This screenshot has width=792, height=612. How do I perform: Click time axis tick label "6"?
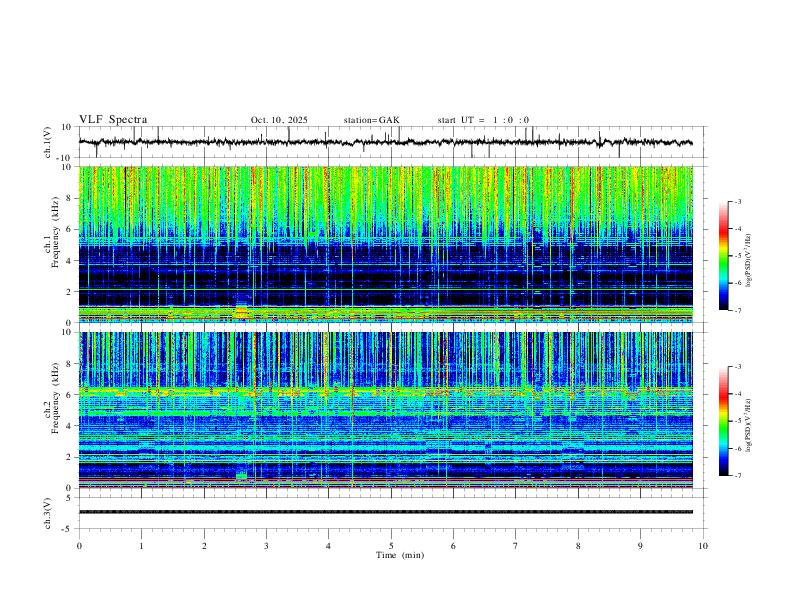454,546
